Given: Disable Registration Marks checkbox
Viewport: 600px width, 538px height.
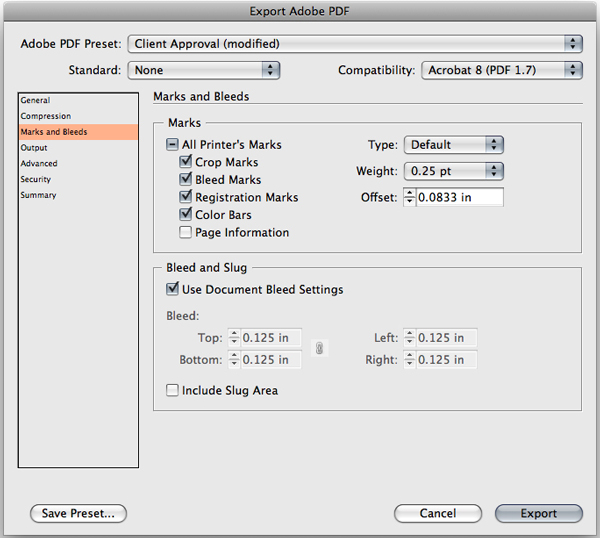Looking at the screenshot, I should [186, 197].
